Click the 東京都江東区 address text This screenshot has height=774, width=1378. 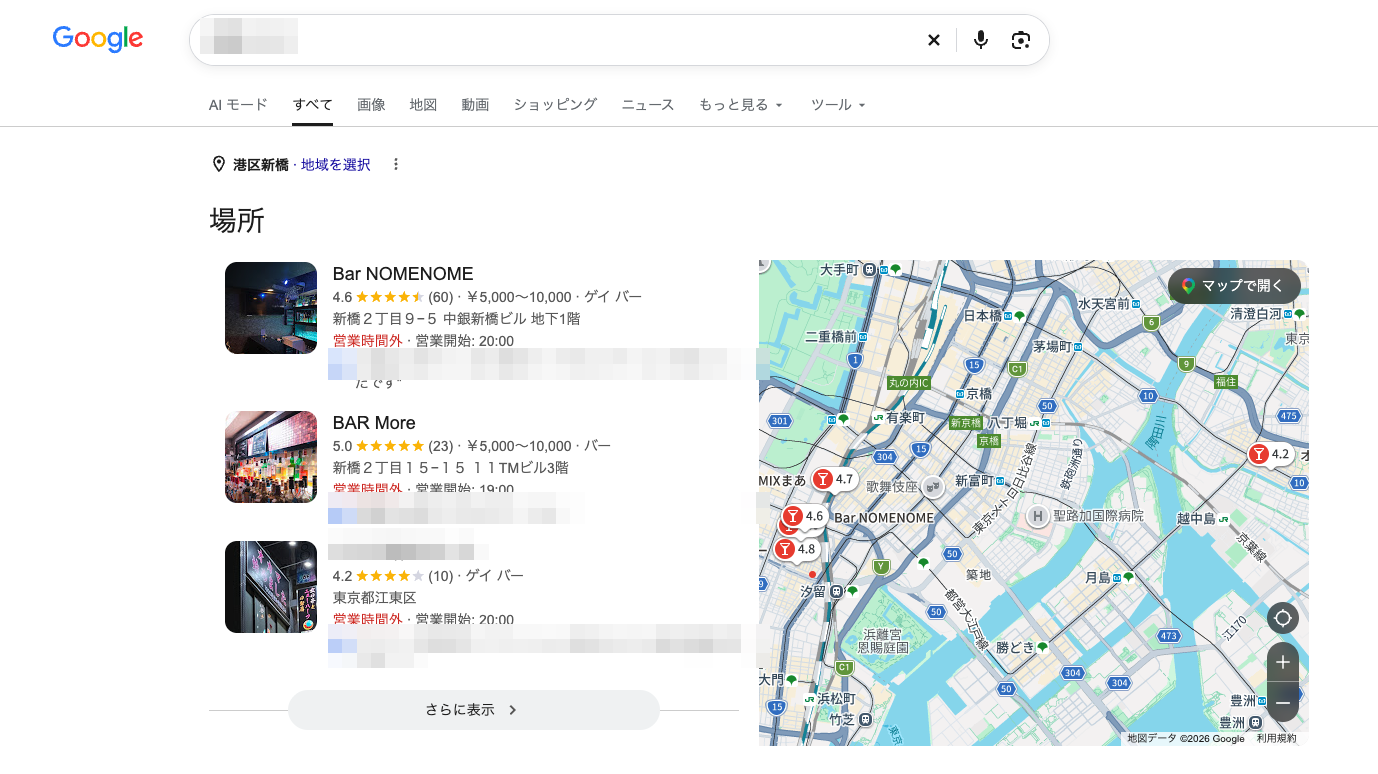click(x=374, y=598)
